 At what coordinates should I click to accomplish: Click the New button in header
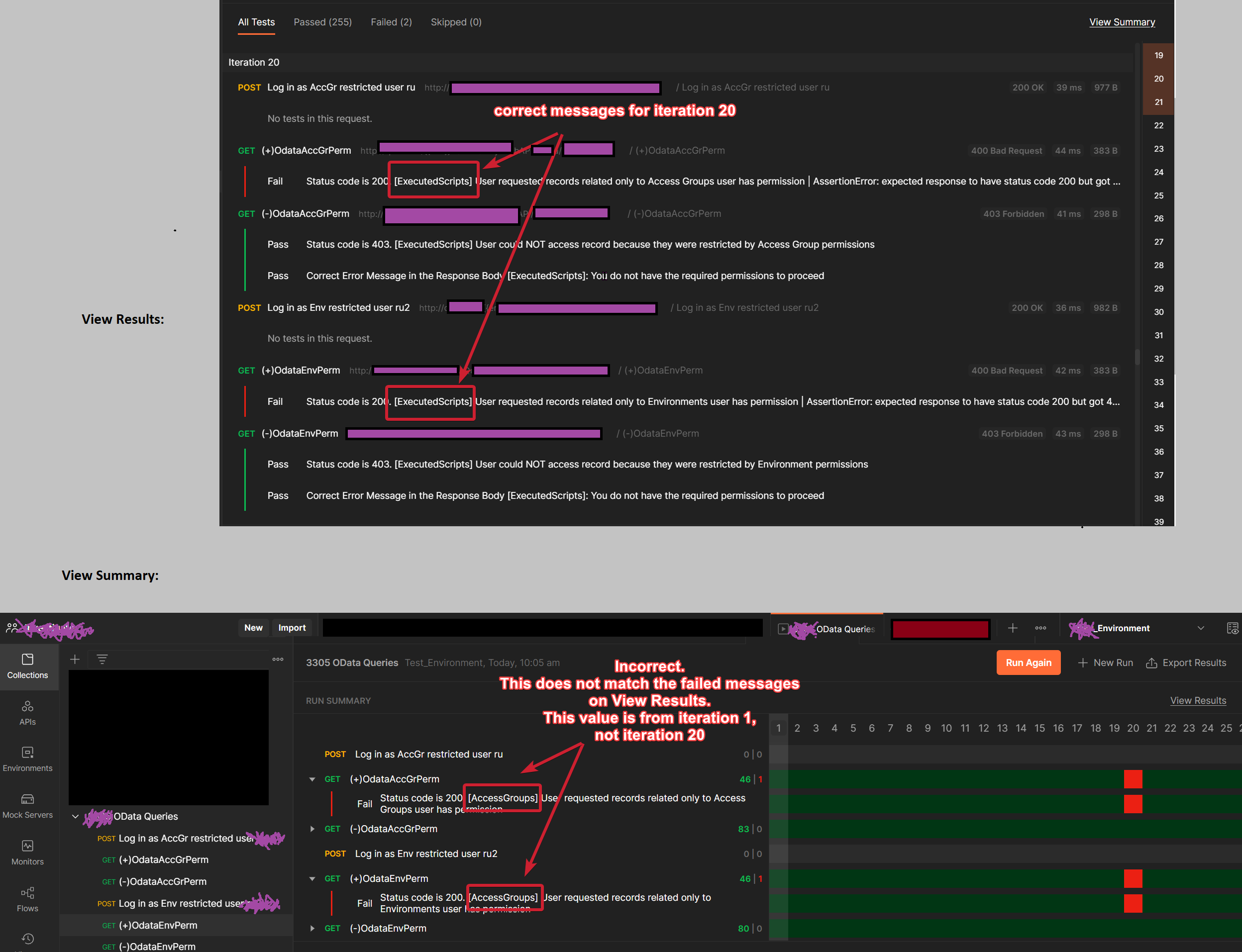[253, 628]
